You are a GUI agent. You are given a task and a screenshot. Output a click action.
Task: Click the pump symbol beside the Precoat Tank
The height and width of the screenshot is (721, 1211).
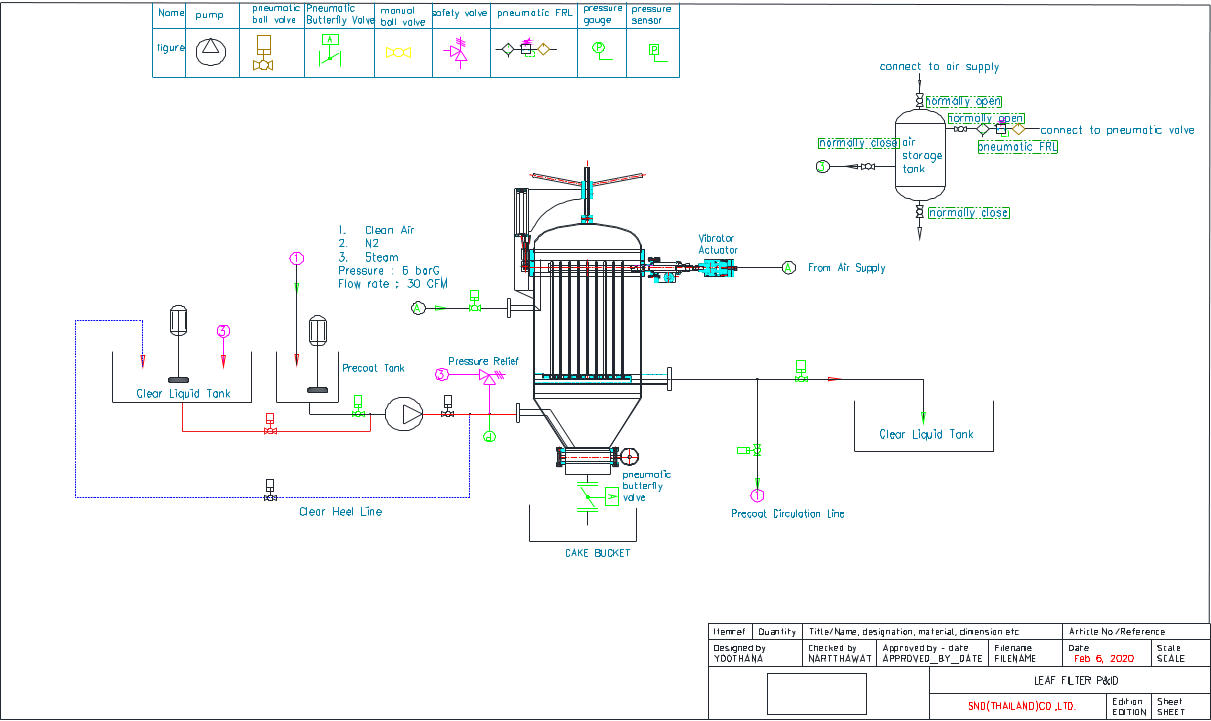click(x=404, y=413)
